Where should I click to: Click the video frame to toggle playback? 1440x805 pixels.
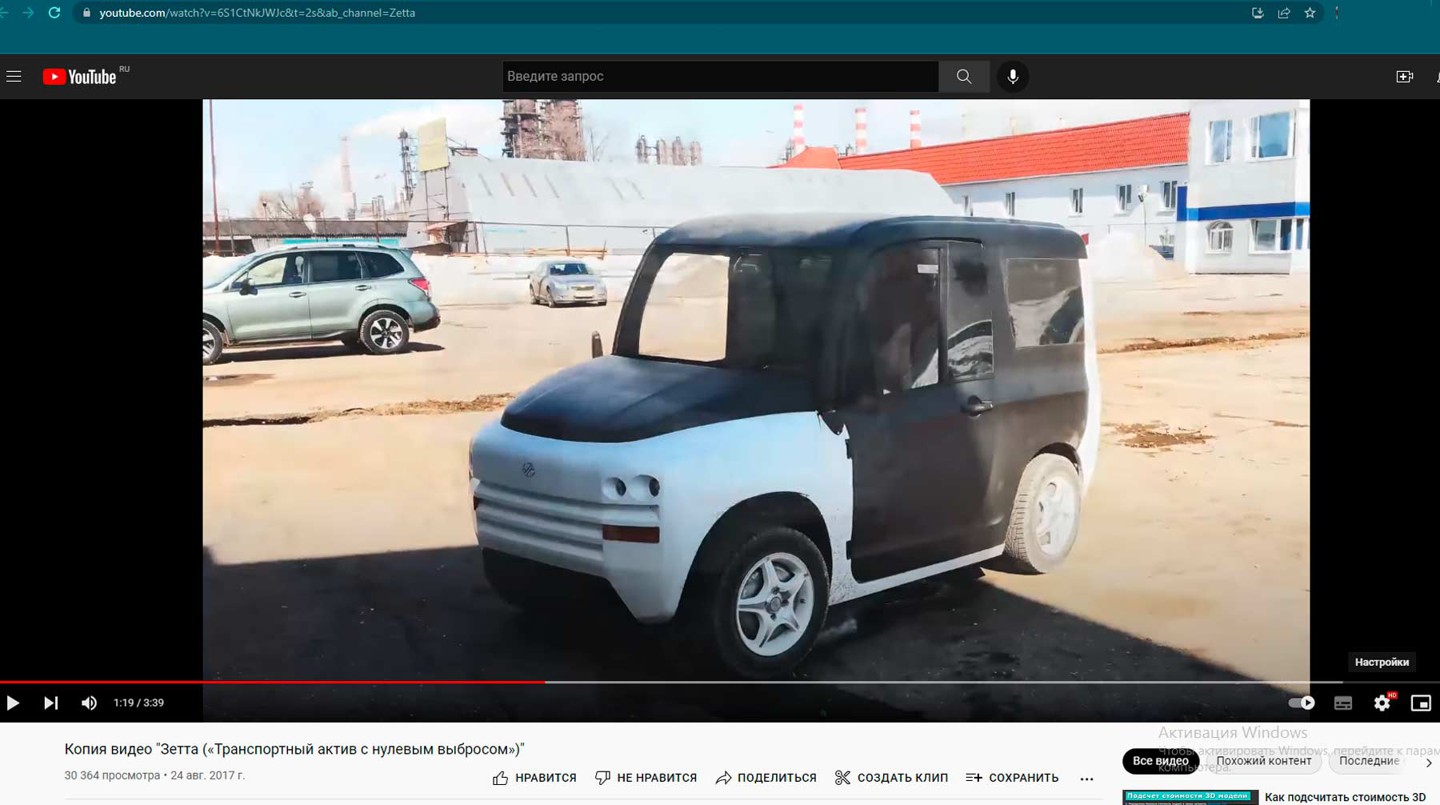pos(756,388)
